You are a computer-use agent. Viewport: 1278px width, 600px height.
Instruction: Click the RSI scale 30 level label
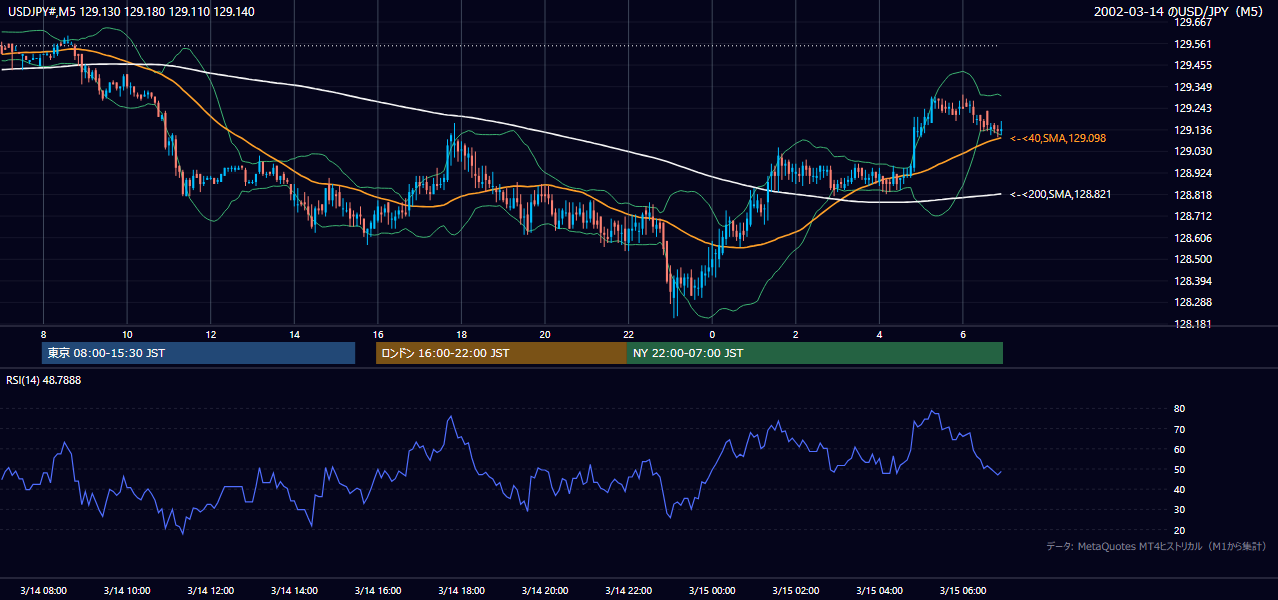[x=1180, y=510]
